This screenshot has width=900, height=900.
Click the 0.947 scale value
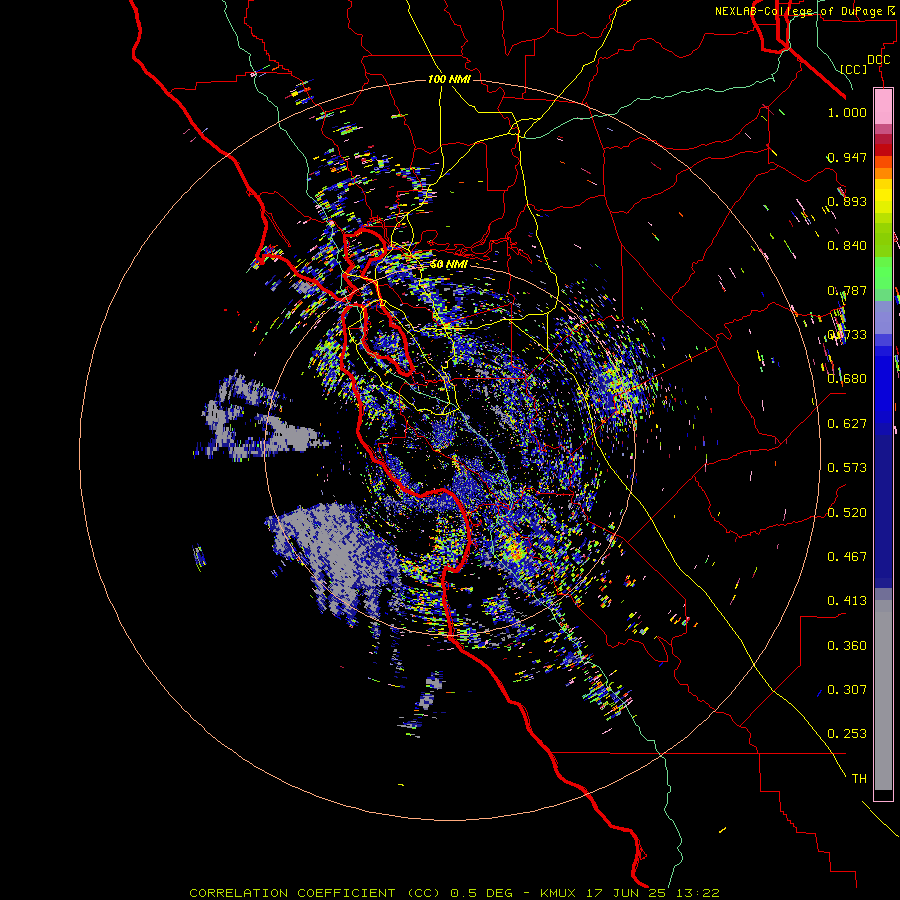click(847, 157)
